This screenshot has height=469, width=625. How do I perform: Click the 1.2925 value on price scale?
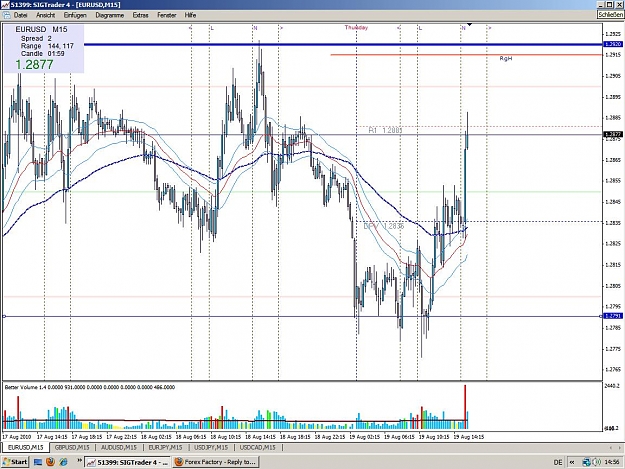coord(613,34)
